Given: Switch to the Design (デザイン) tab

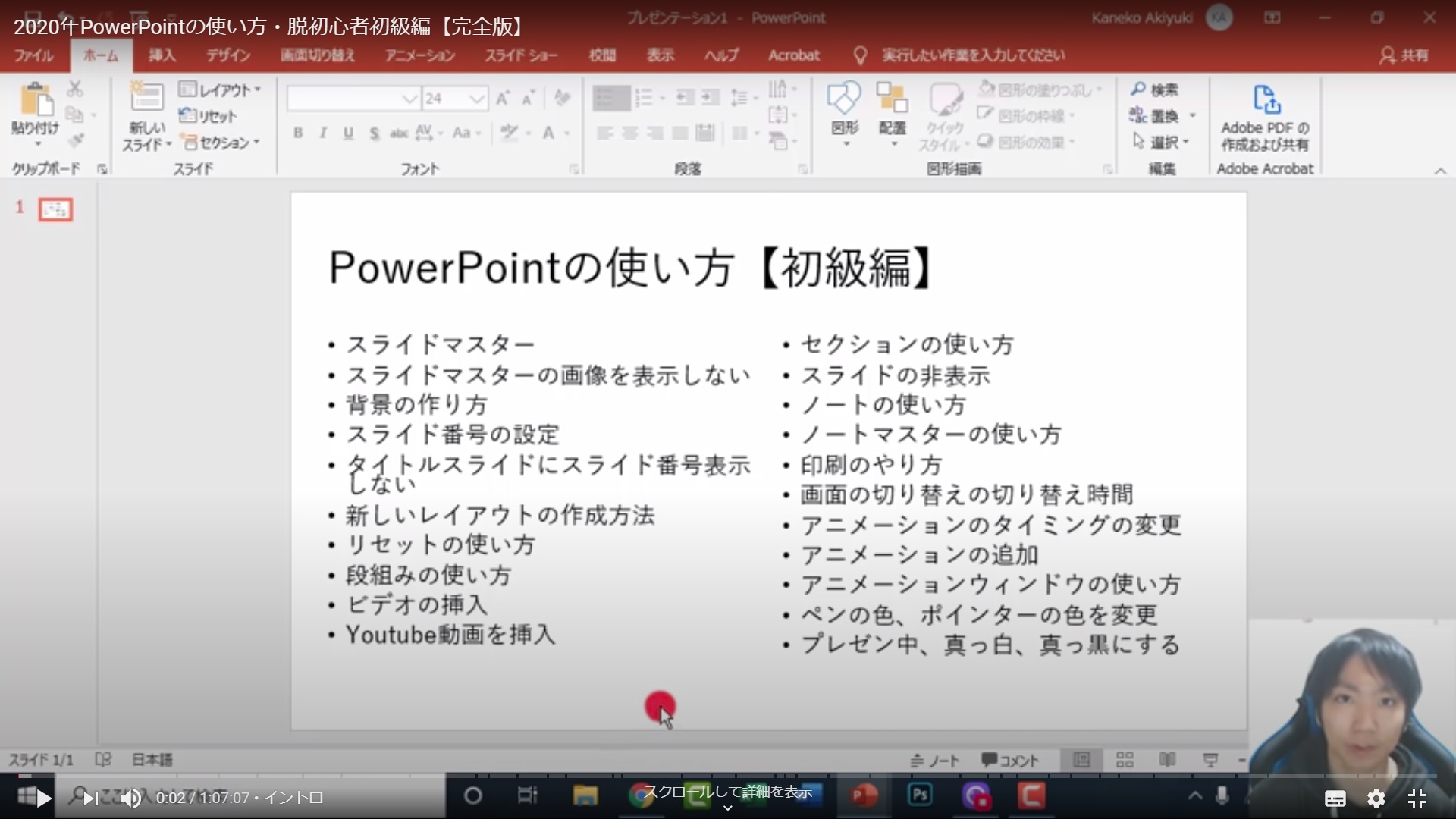Looking at the screenshot, I should click(227, 55).
